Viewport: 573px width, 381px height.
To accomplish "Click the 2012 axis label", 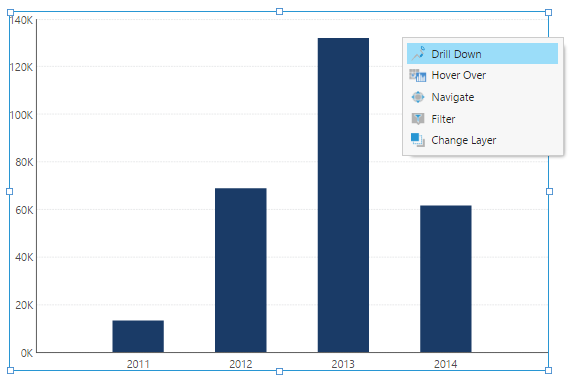I will click(x=241, y=364).
